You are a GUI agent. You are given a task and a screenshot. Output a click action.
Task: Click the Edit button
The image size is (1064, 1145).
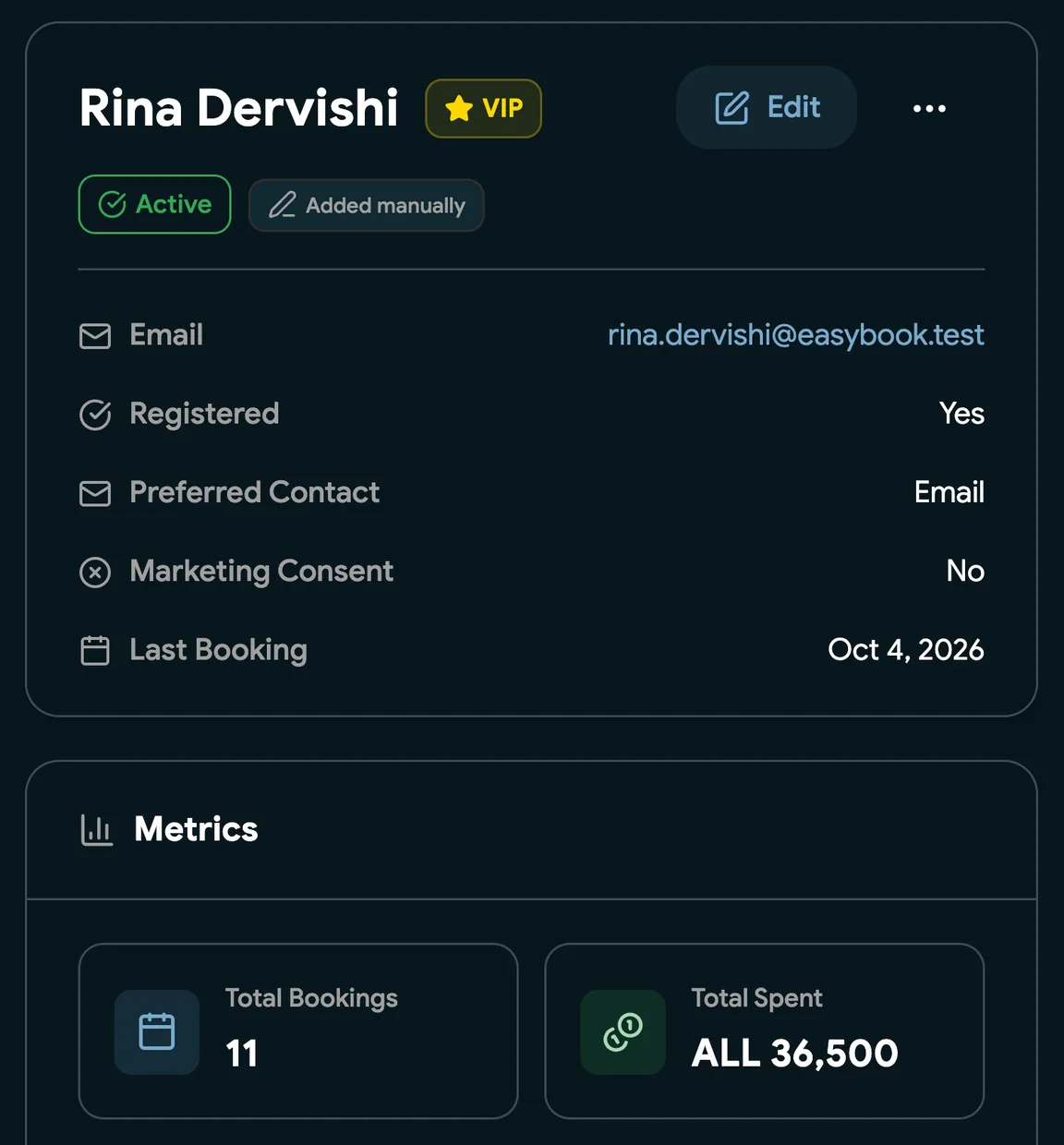[767, 107]
